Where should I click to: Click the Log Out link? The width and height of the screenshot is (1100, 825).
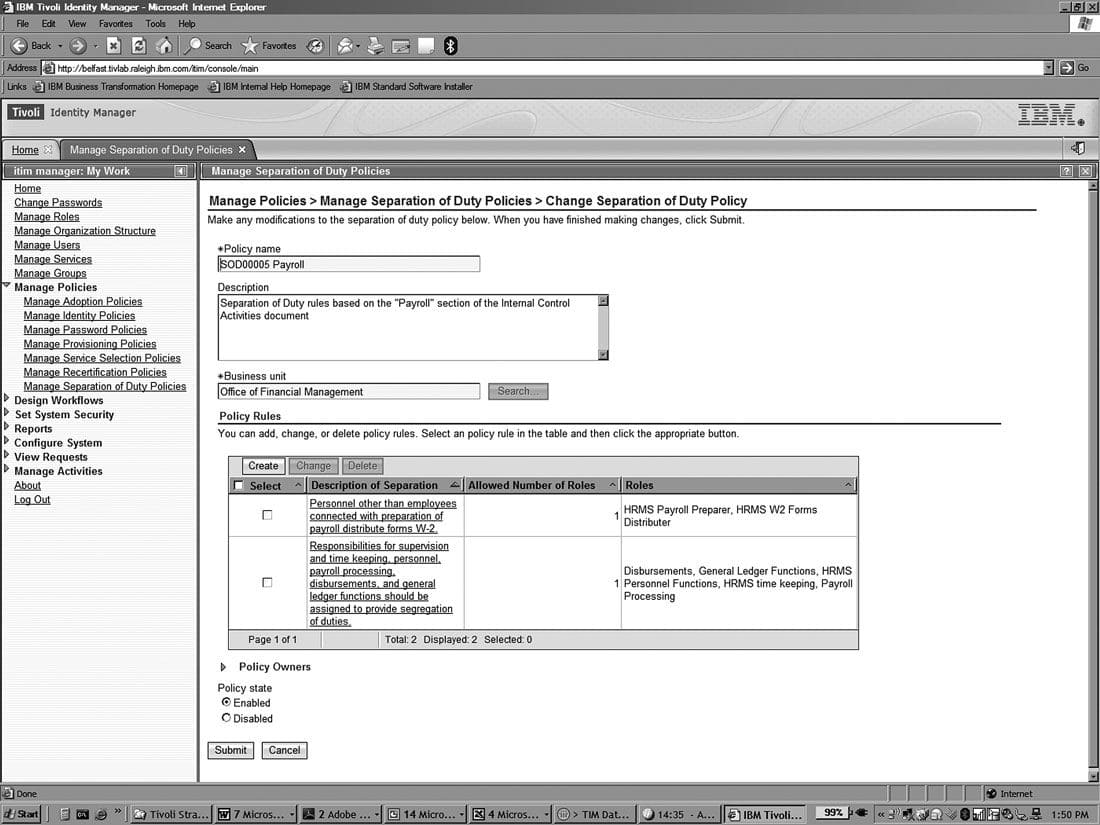click(32, 499)
